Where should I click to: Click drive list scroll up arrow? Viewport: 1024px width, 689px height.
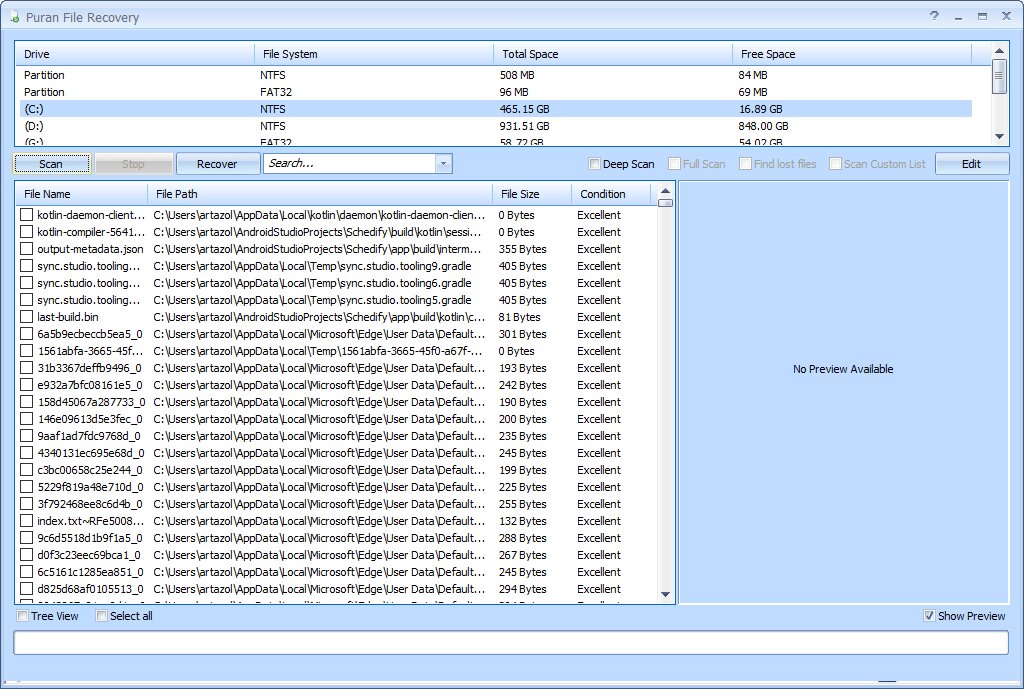point(999,51)
